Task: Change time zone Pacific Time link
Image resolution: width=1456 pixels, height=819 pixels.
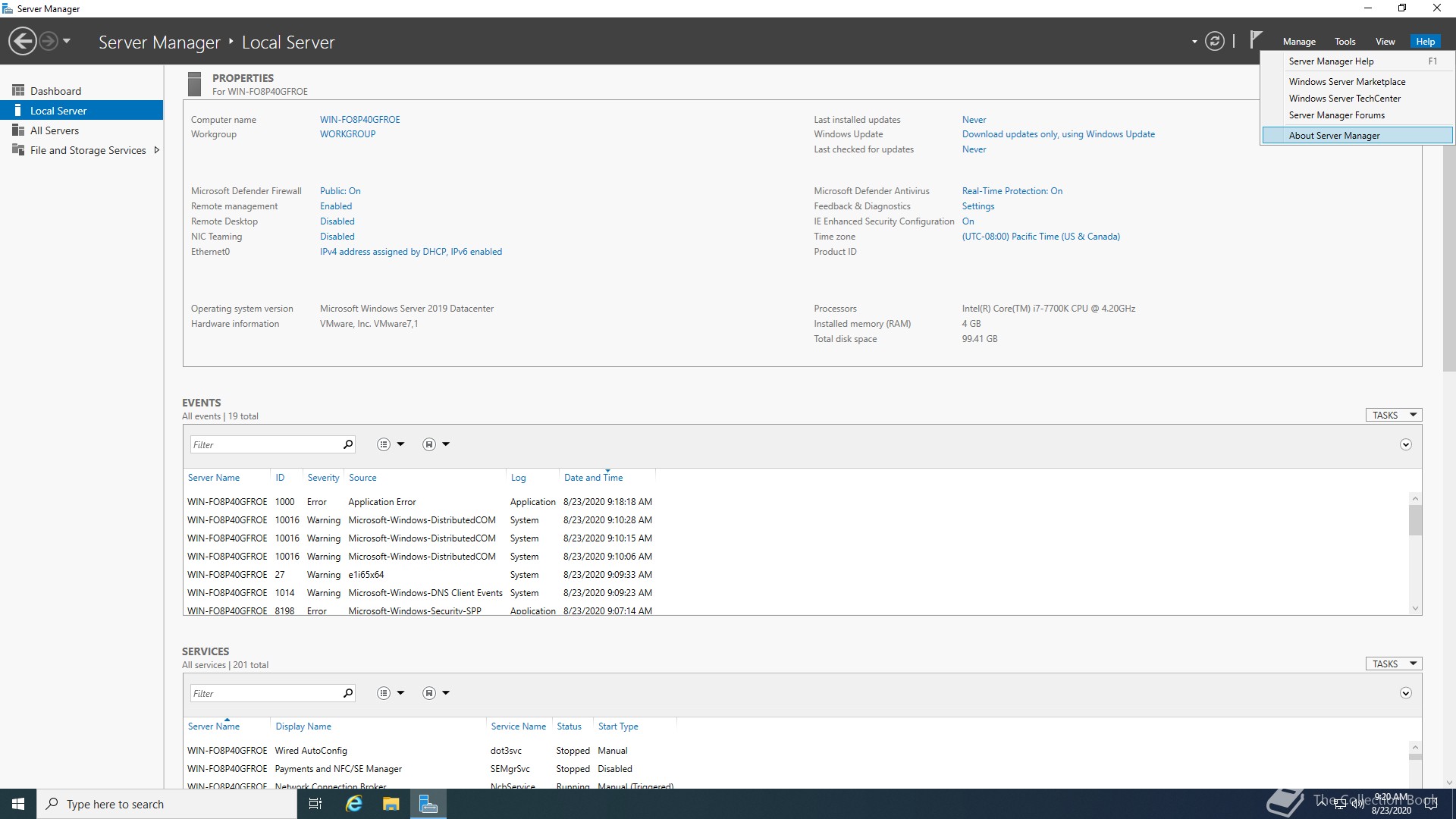Action: coord(1041,237)
